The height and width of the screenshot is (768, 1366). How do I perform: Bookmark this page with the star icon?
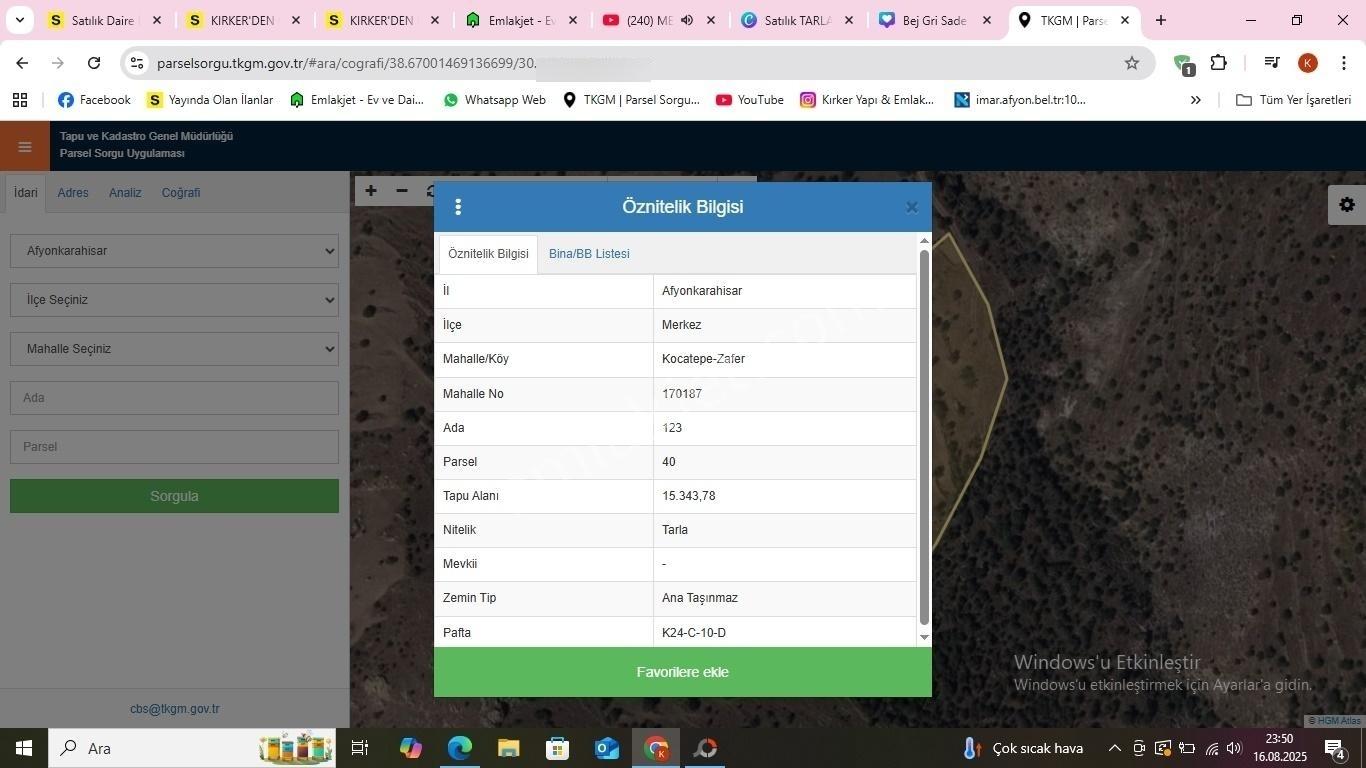tap(1132, 63)
